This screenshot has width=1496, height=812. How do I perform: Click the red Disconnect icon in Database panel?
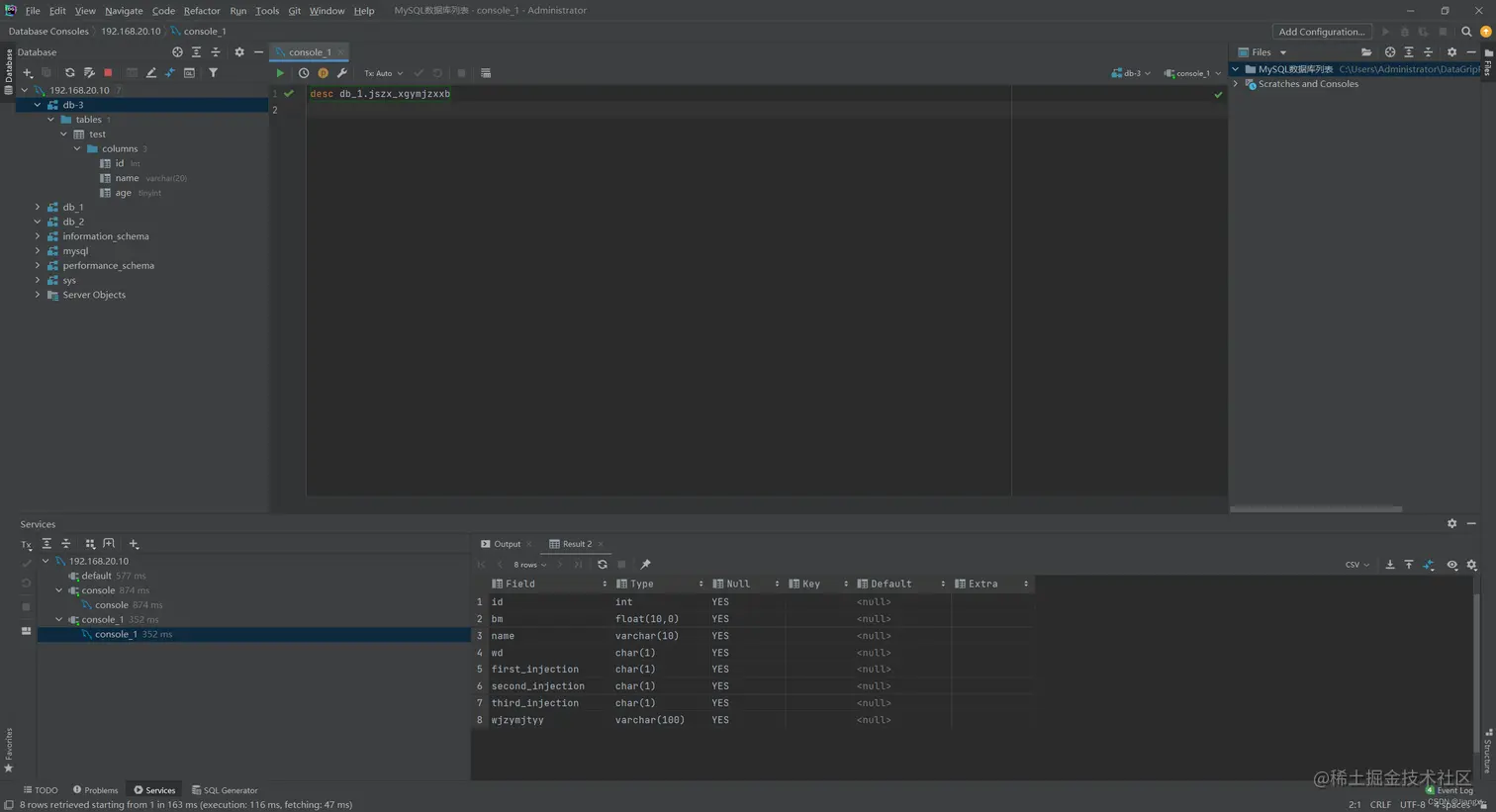108,73
